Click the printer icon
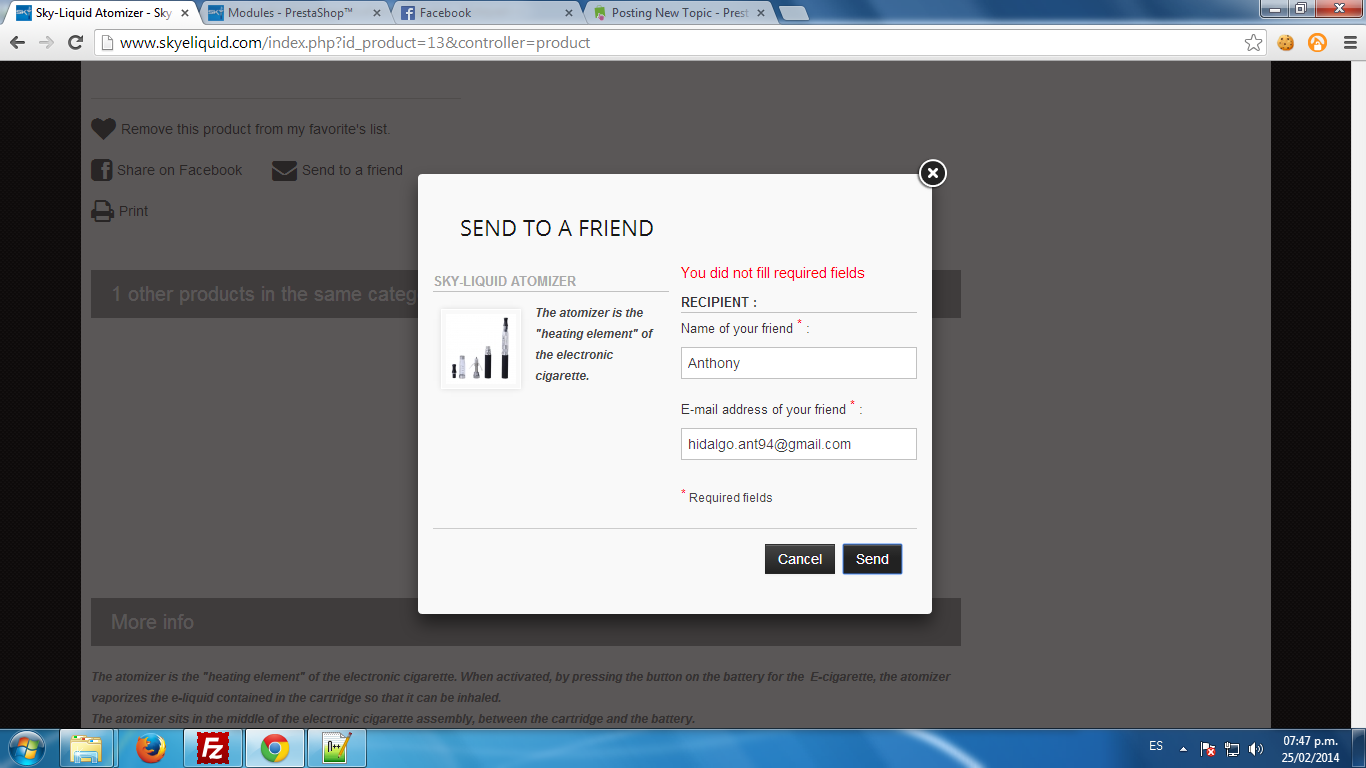The height and width of the screenshot is (768, 1366). tap(103, 211)
